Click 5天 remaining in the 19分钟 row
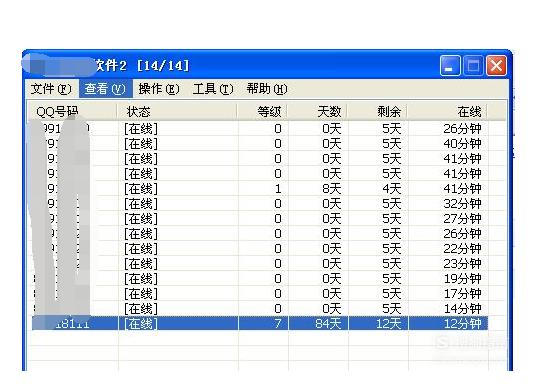This screenshot has height=389, width=533. (x=392, y=278)
